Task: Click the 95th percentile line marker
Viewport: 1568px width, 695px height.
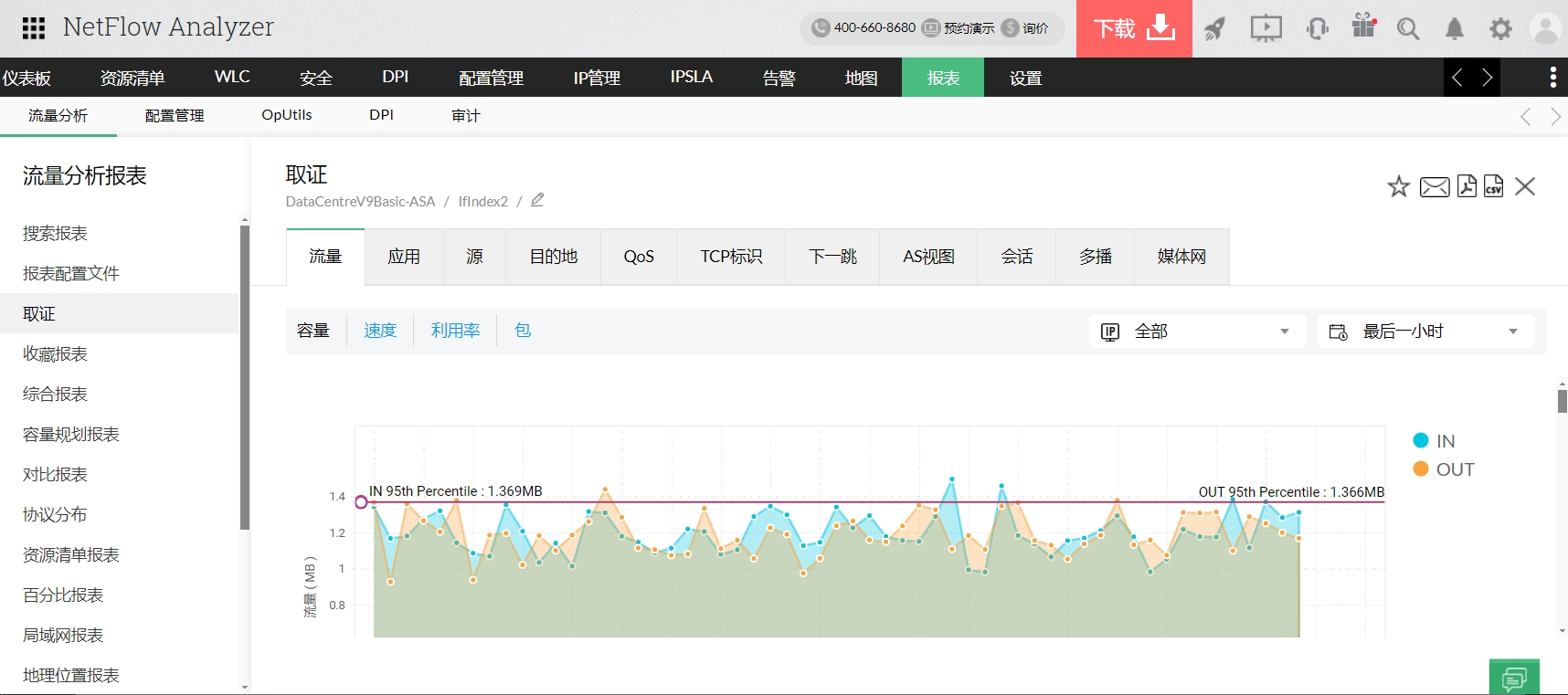Action: pos(362,501)
